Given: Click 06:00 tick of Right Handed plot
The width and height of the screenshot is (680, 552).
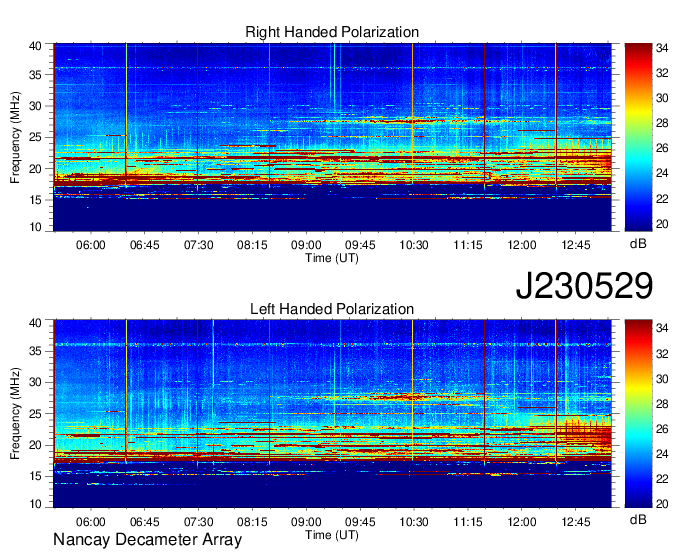Looking at the screenshot, I should pyautogui.click(x=91, y=245).
